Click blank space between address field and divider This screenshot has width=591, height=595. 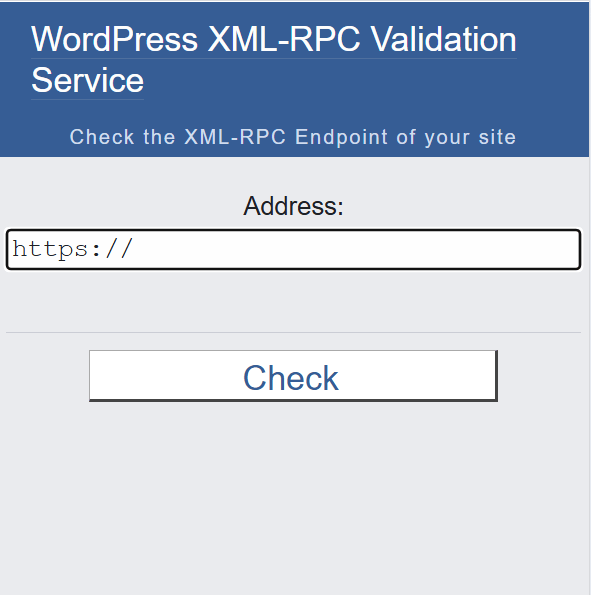(x=293, y=301)
